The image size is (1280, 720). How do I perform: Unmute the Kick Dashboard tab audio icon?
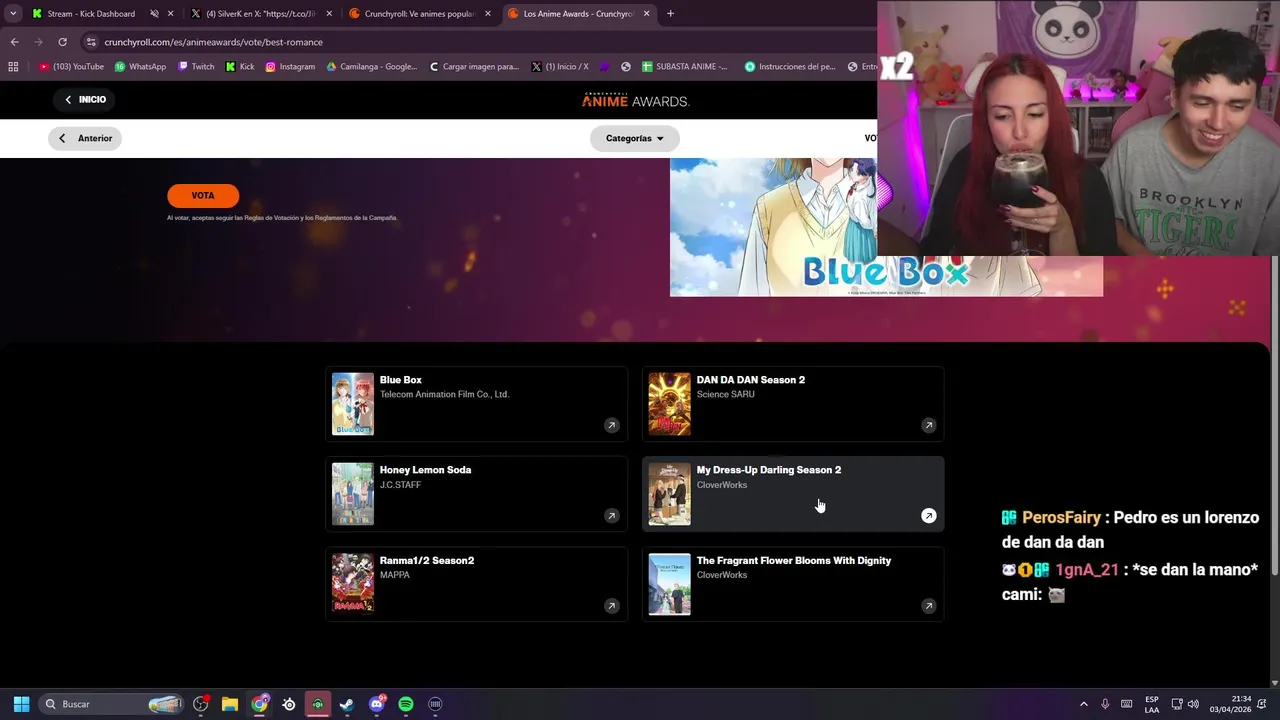155,14
